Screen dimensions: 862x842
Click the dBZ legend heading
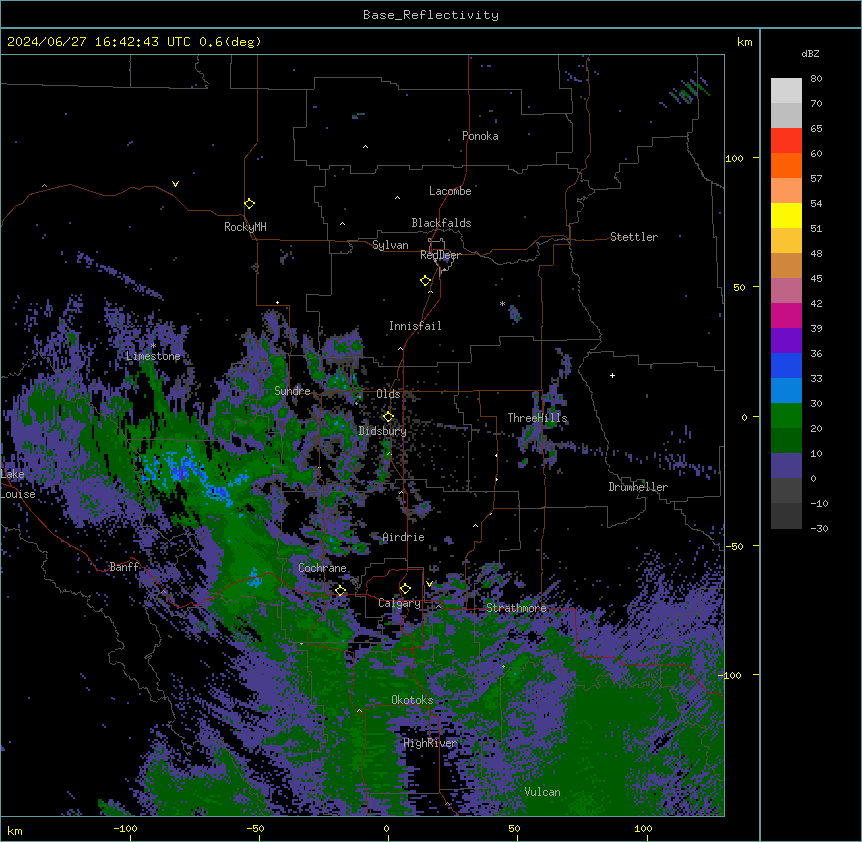click(x=810, y=53)
